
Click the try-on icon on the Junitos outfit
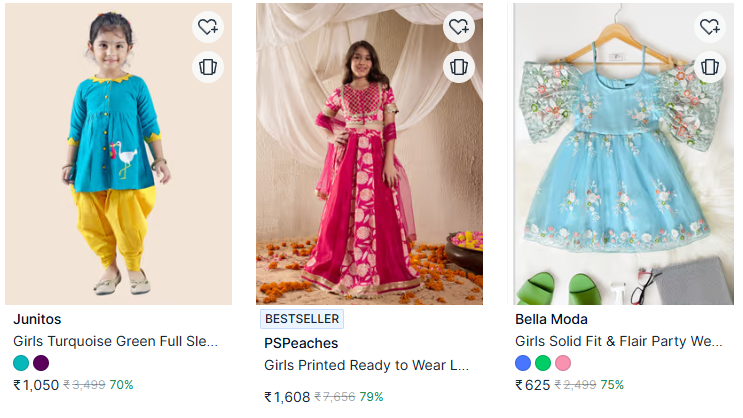tap(208, 67)
